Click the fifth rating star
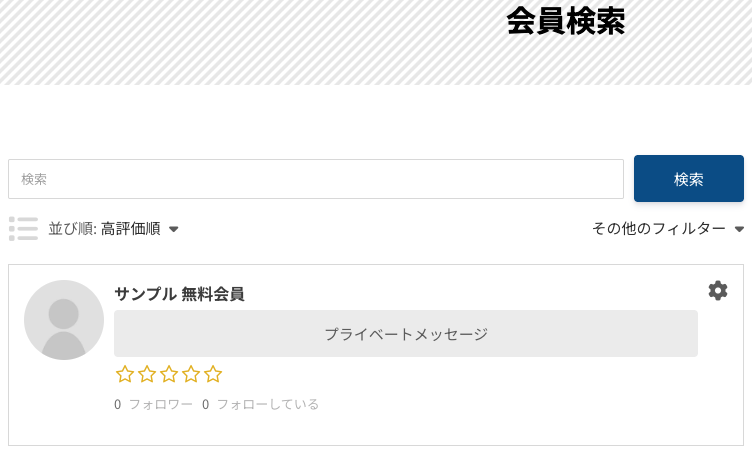Screen dimensions: 752x455 pos(213,374)
